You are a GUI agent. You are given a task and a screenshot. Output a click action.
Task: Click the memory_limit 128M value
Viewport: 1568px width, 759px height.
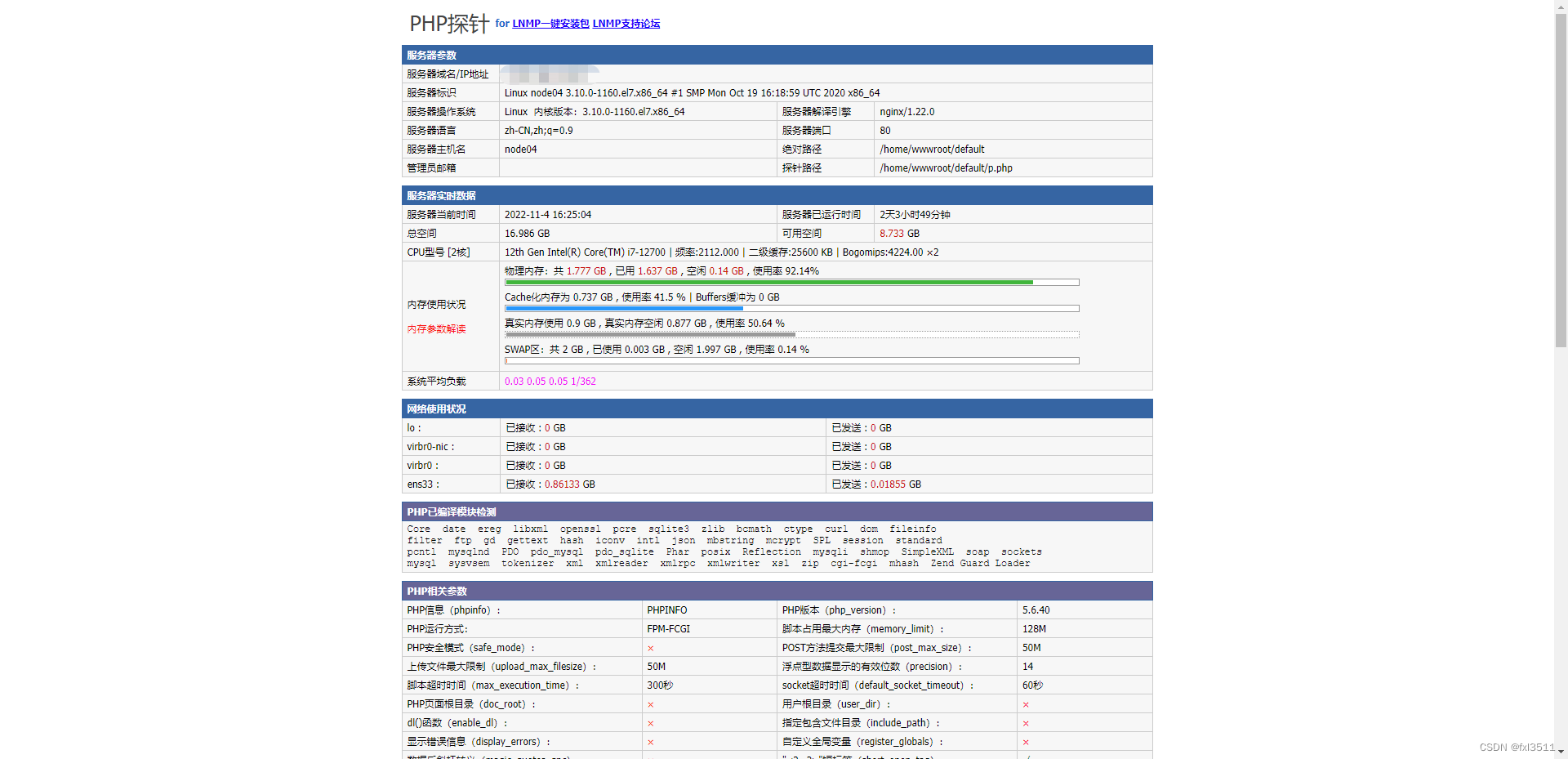1034,629
